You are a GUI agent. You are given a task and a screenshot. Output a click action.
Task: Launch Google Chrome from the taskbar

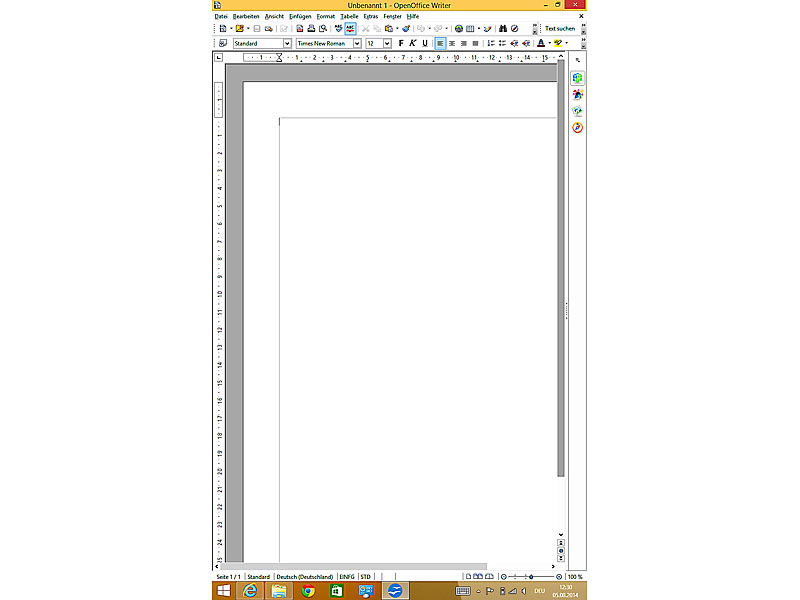coord(308,591)
